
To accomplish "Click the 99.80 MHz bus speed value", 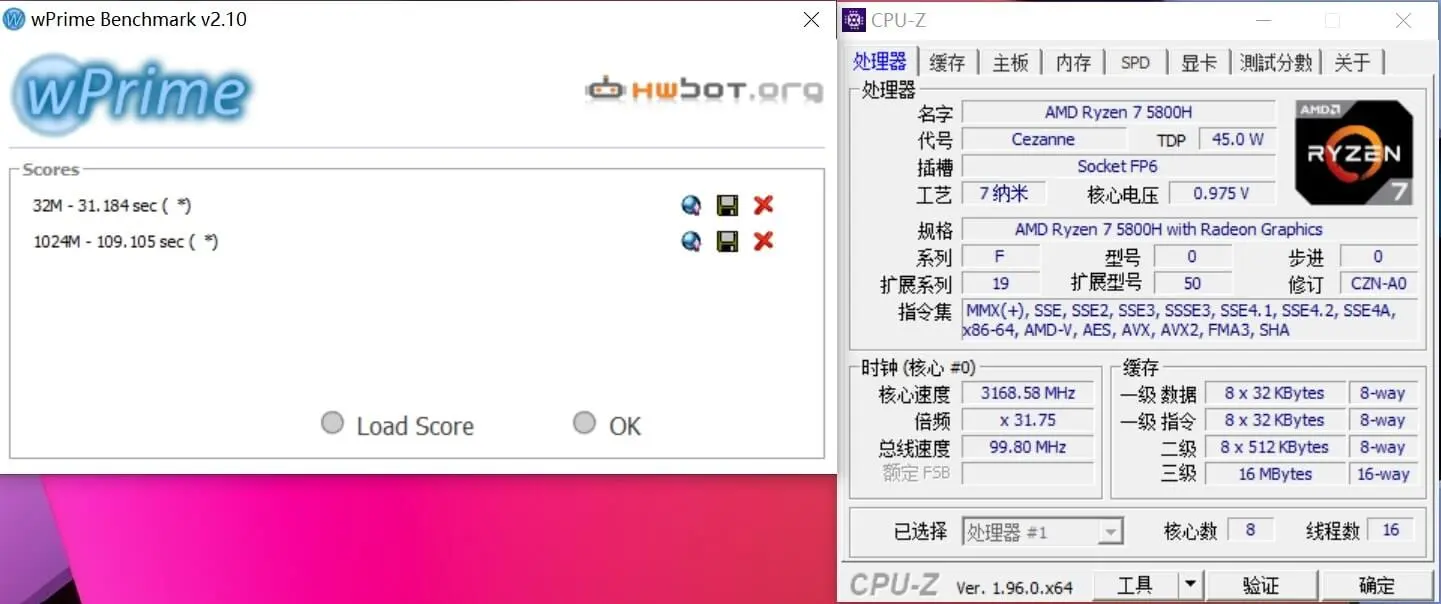I will [1027, 447].
